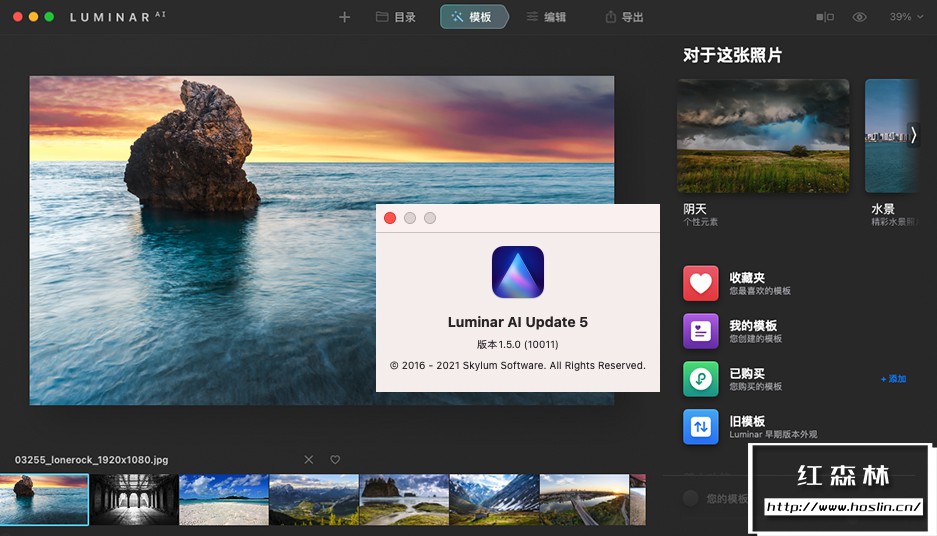Viewport: 937px width, 536px height.
Task: Select the white beach filmstrip thumbnail
Action: 224,500
